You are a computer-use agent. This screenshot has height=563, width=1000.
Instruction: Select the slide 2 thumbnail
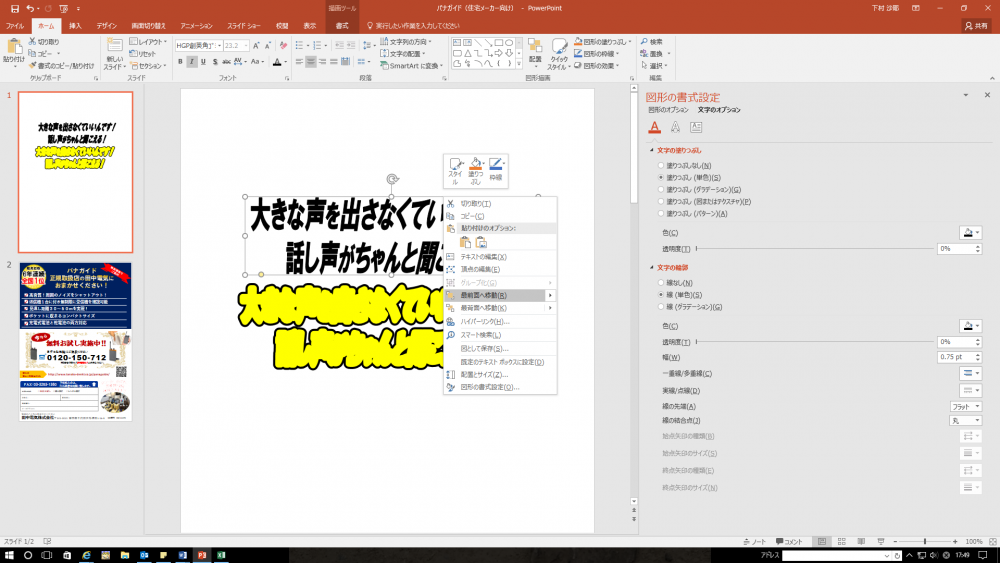75,341
